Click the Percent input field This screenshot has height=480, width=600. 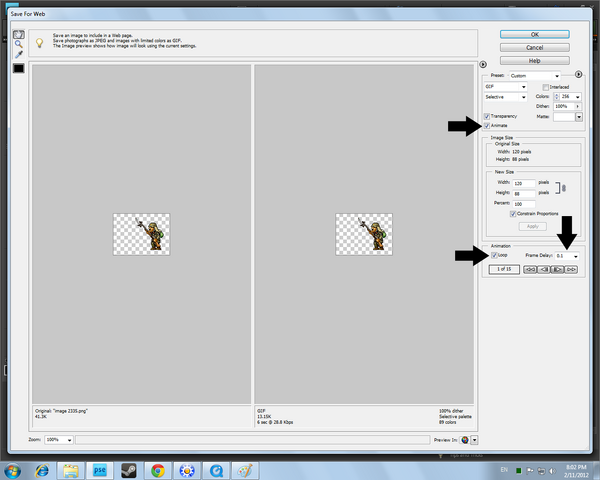point(523,204)
